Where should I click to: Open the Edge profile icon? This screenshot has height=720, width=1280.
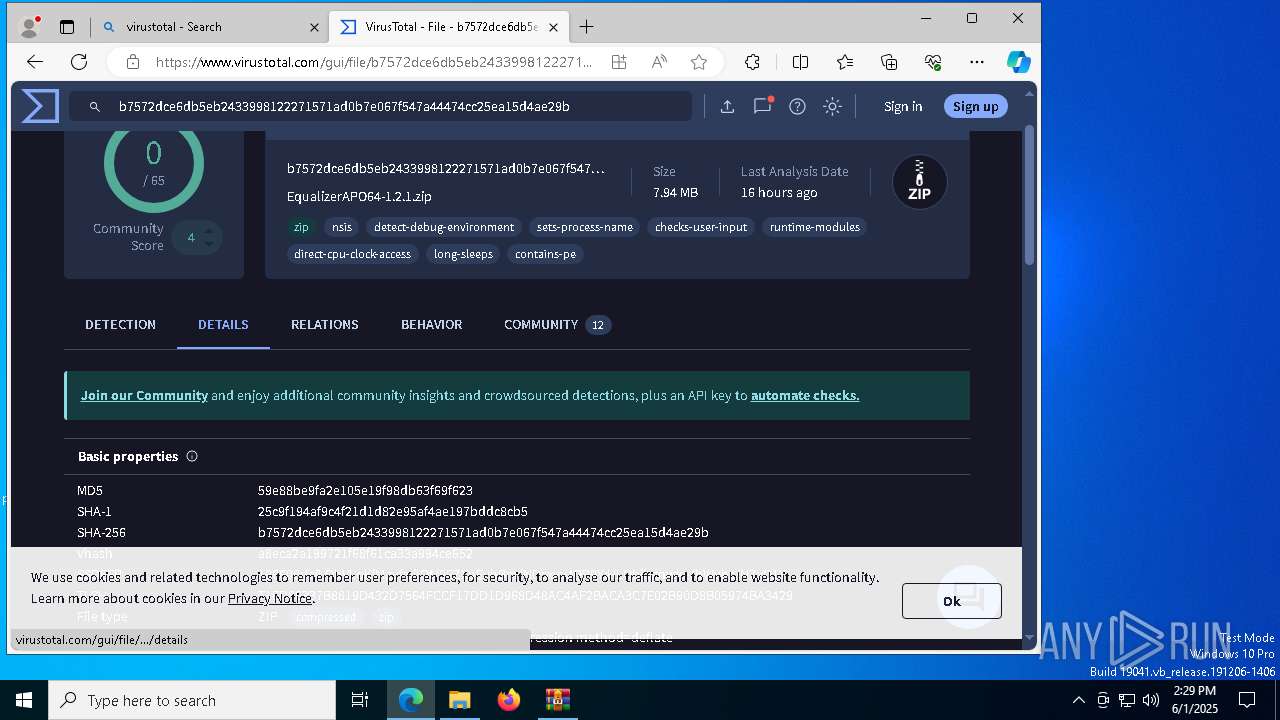(30, 27)
